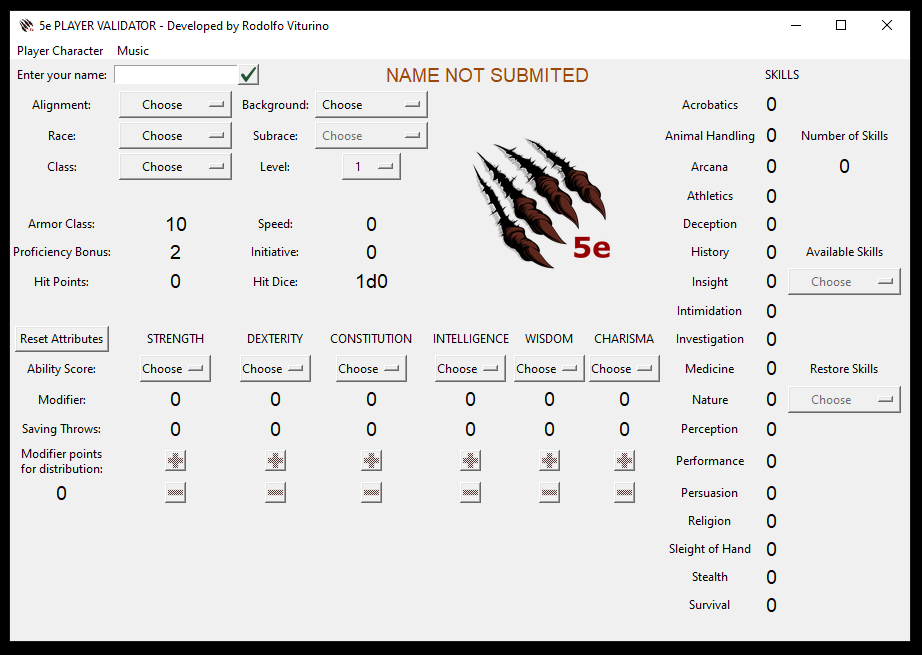This screenshot has width=922, height=655.
Task: Decrease Charisma with its minus button
Action: (624, 492)
